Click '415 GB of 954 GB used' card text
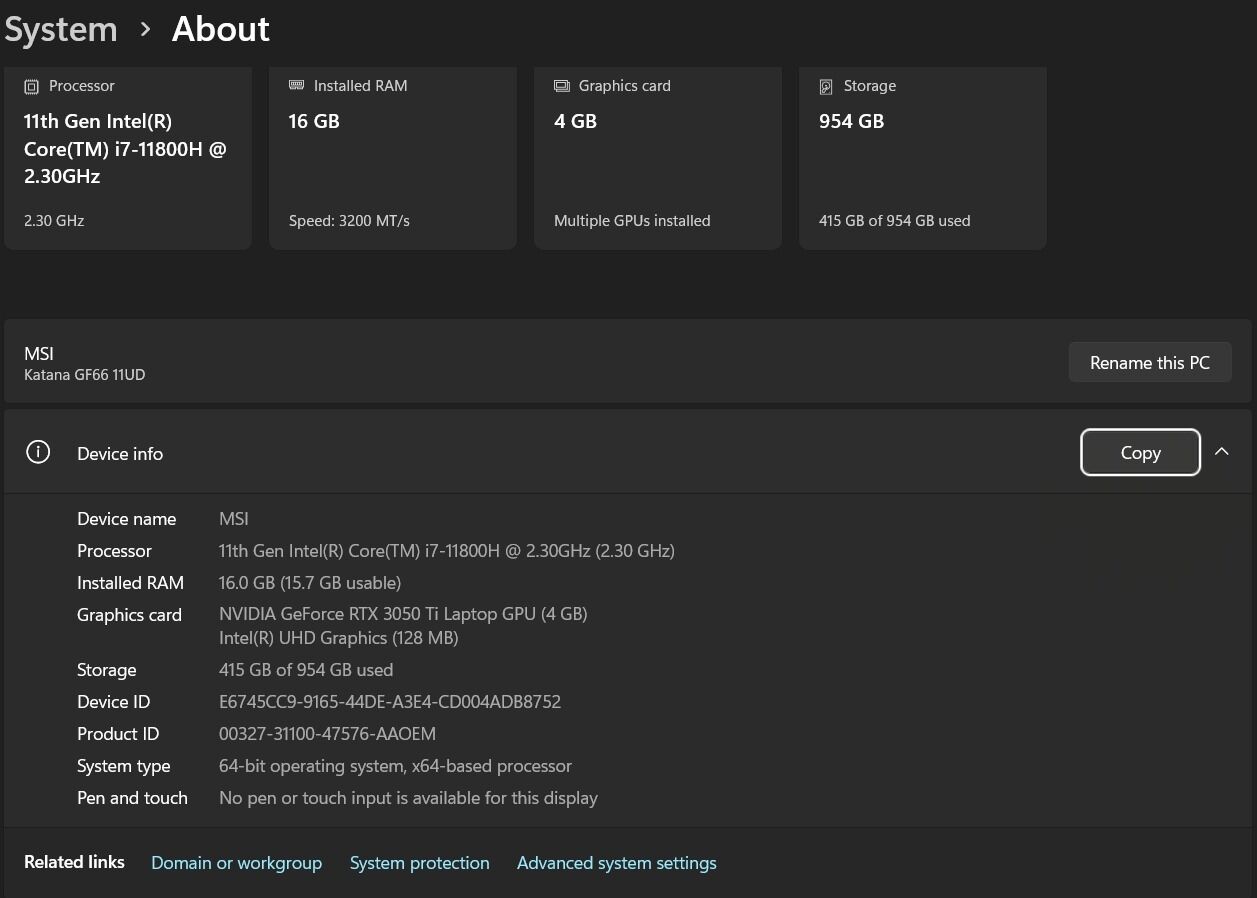Image resolution: width=1257 pixels, height=898 pixels. pos(895,221)
